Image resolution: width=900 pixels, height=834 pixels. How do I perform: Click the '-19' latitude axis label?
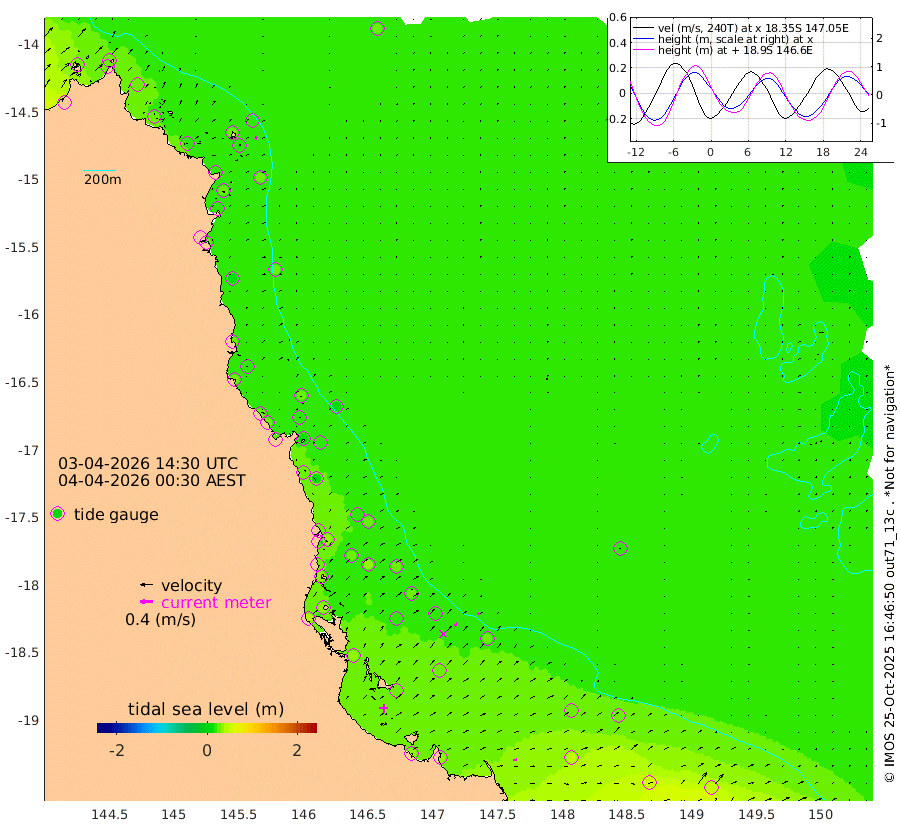pyautogui.click(x=28, y=720)
